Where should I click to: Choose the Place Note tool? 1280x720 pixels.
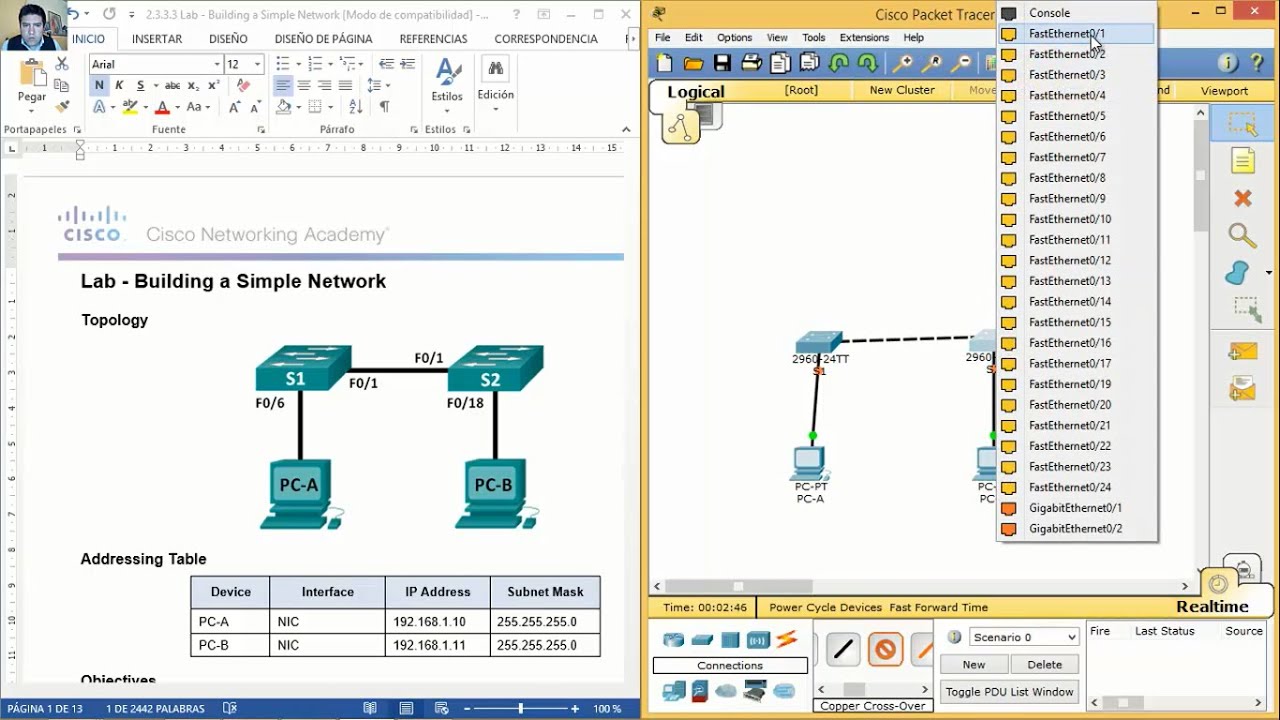click(1242, 161)
